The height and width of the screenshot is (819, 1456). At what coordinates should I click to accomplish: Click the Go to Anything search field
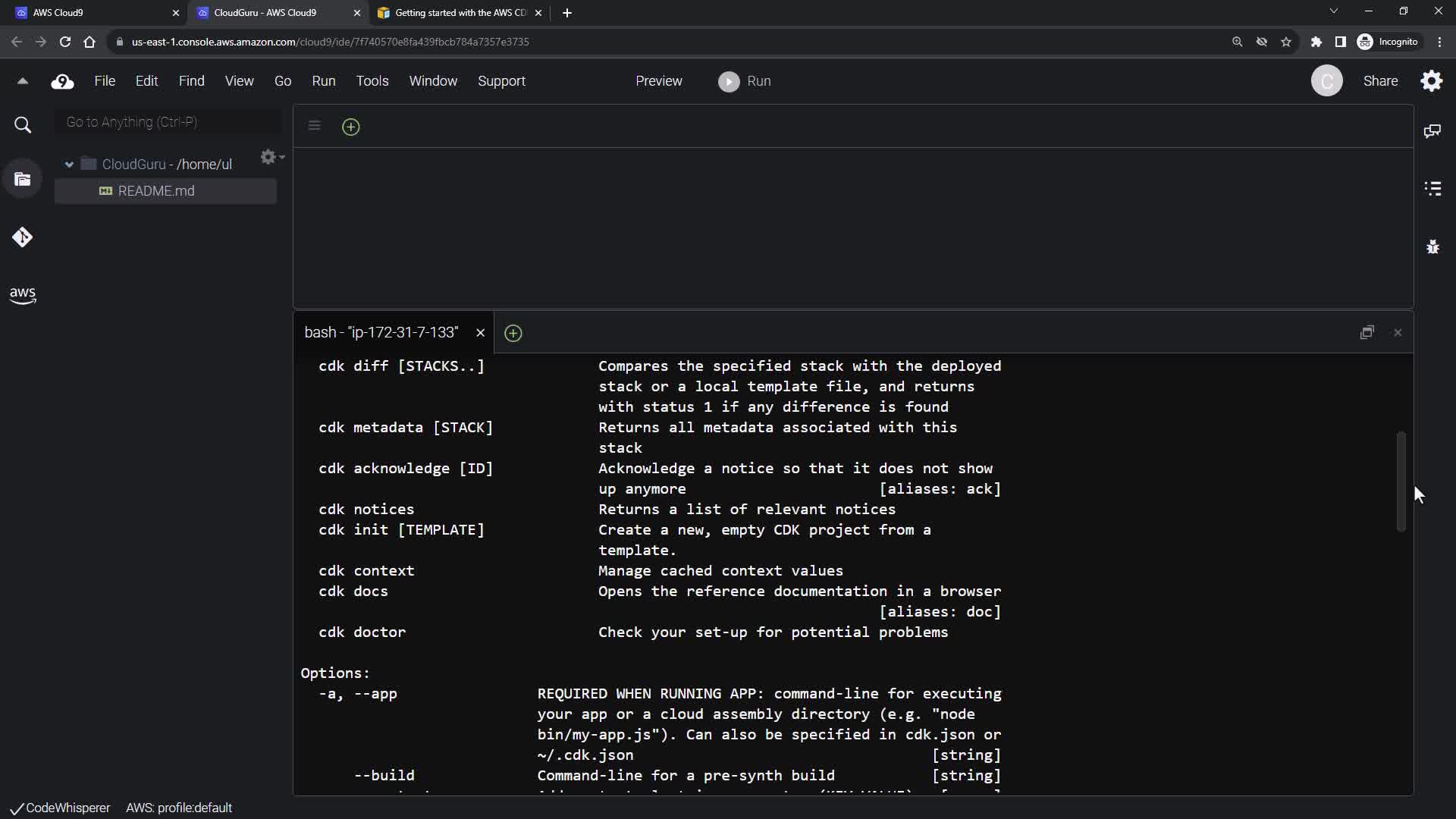(168, 122)
